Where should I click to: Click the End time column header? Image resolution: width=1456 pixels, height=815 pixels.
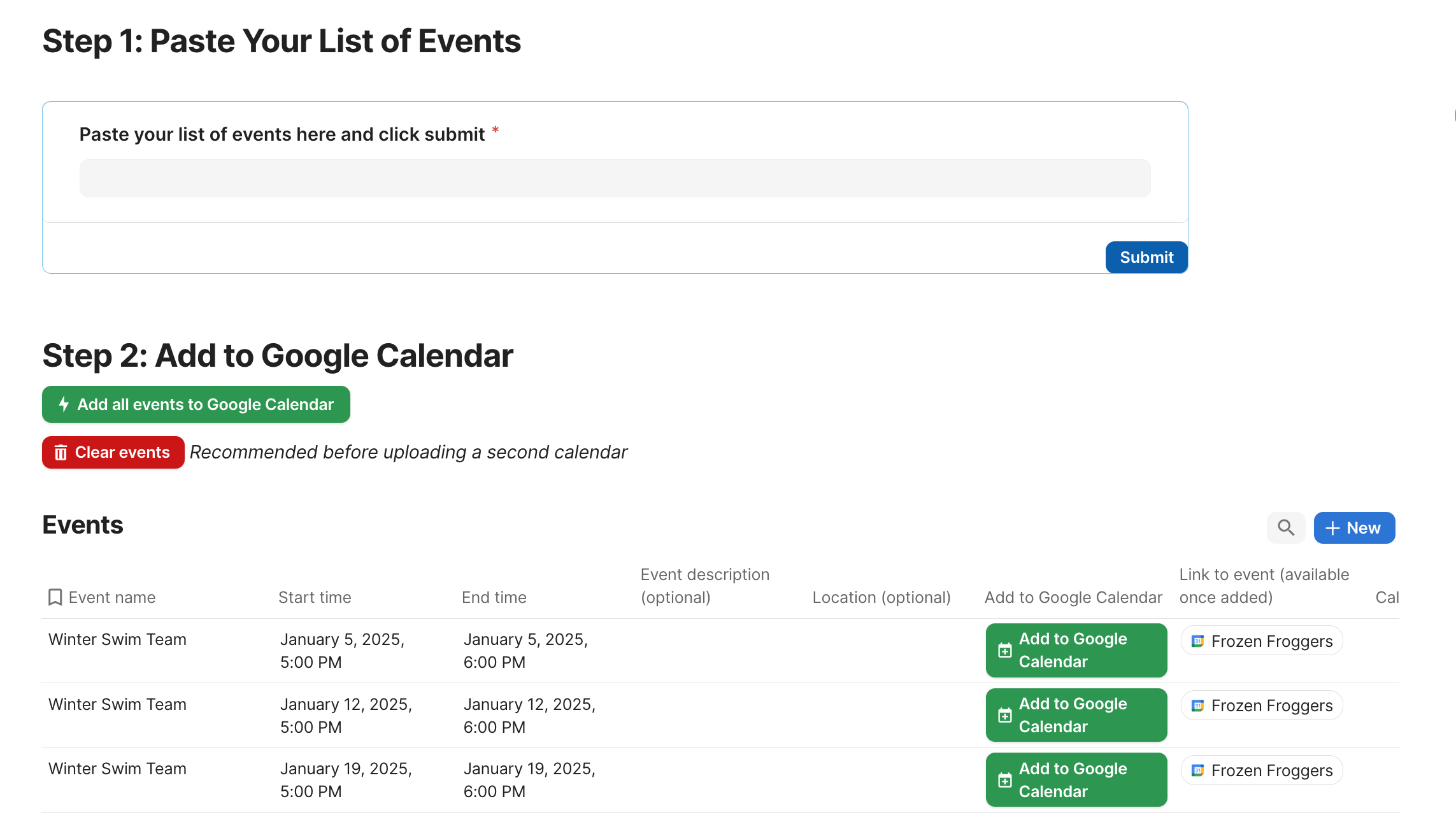tap(494, 597)
